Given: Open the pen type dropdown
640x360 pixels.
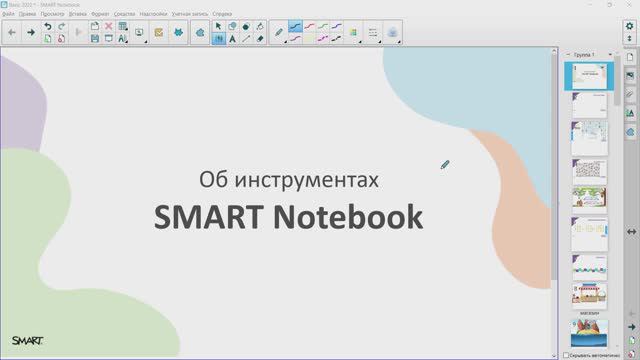Looking at the screenshot, I should 279,32.
